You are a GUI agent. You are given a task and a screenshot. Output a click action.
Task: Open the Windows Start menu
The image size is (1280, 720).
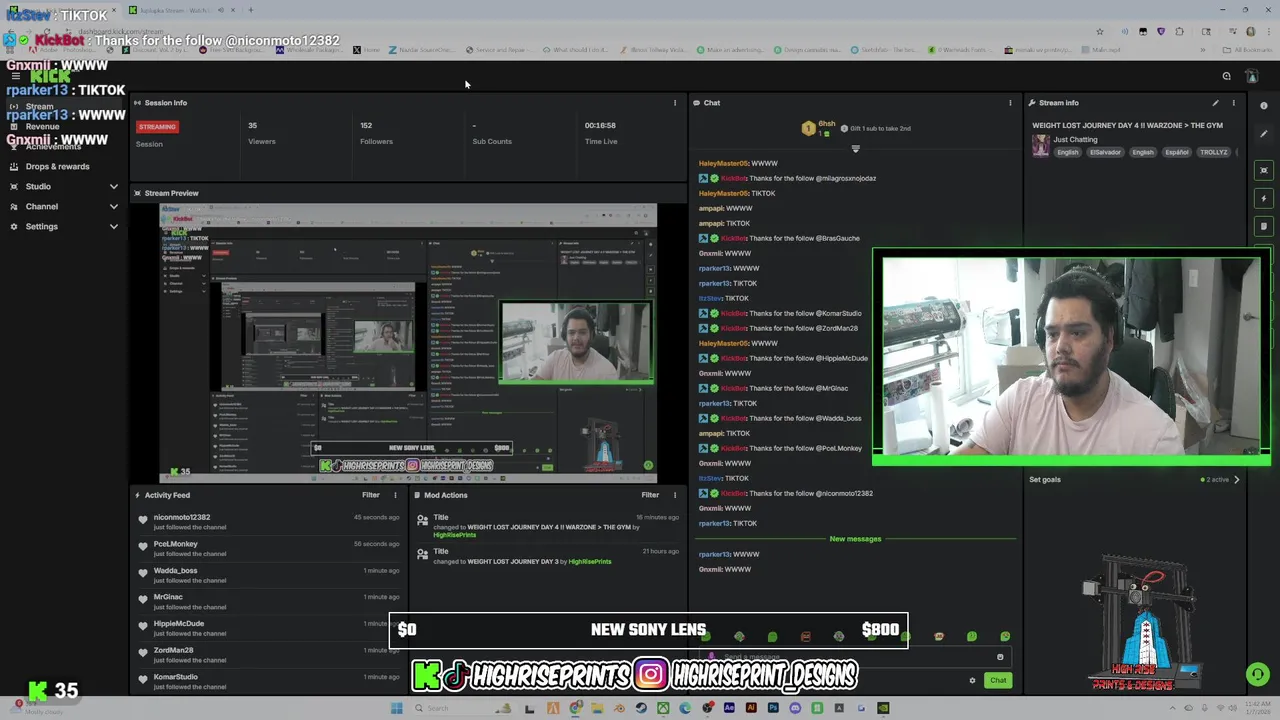coord(397,708)
